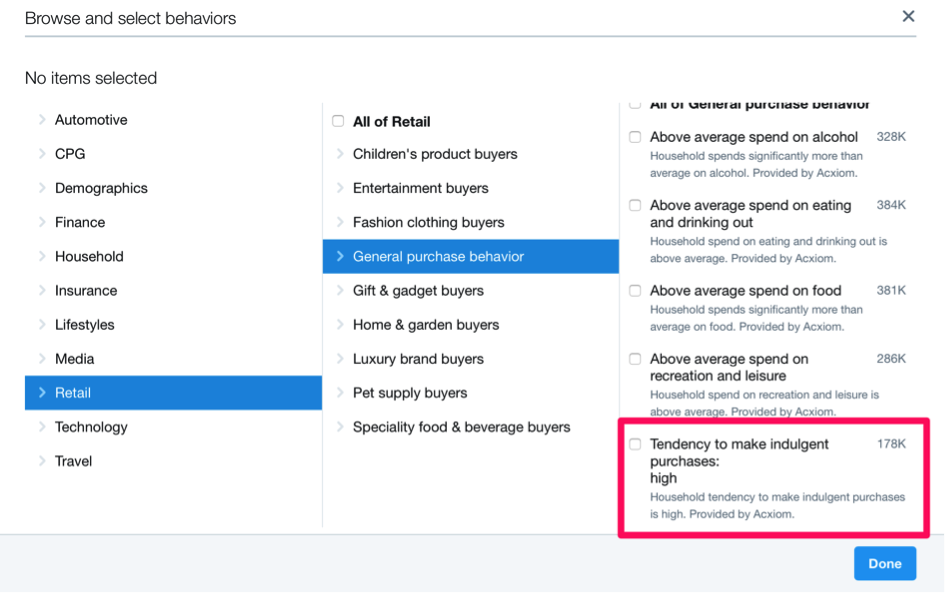
Task: Tick Above average spend on food checkbox
Action: point(635,291)
